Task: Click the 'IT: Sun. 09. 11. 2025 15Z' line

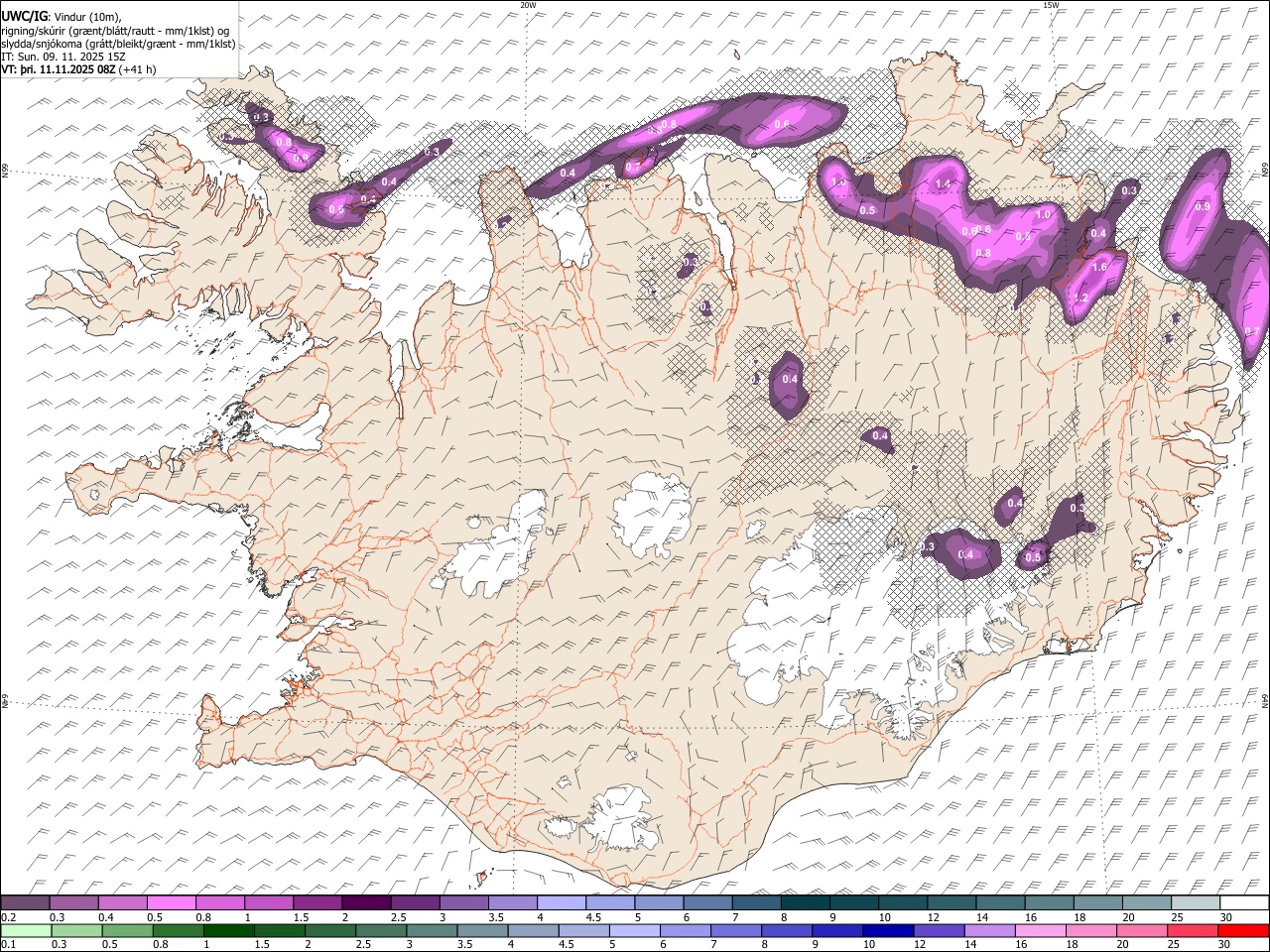Action: coord(63,57)
